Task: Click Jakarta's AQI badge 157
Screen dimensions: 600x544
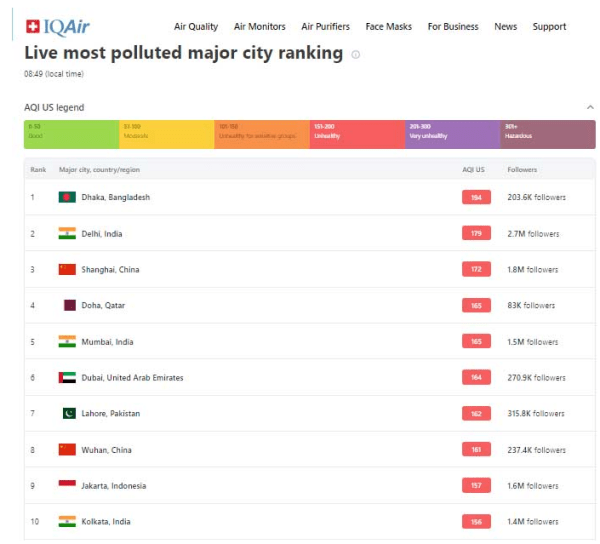Action: tap(476, 486)
